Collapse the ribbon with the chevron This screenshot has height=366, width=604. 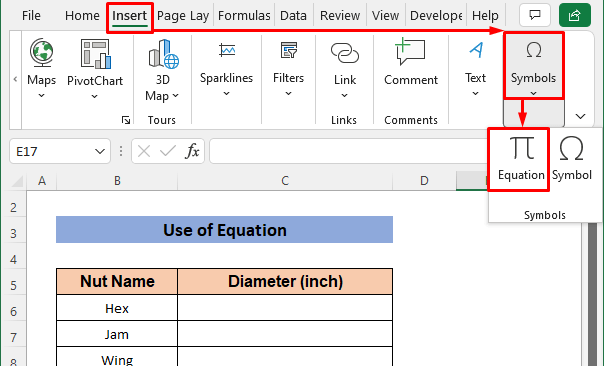(581, 116)
